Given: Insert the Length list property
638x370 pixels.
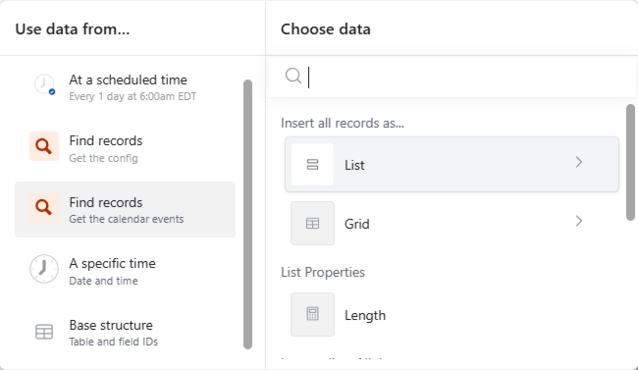Looking at the screenshot, I should pos(452,315).
